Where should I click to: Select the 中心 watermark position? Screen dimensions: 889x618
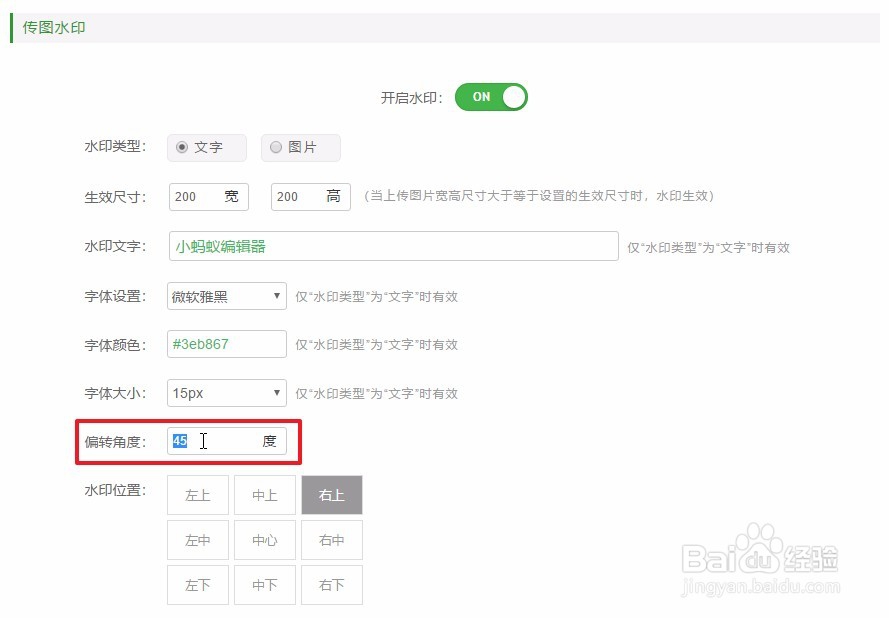[x=264, y=539]
